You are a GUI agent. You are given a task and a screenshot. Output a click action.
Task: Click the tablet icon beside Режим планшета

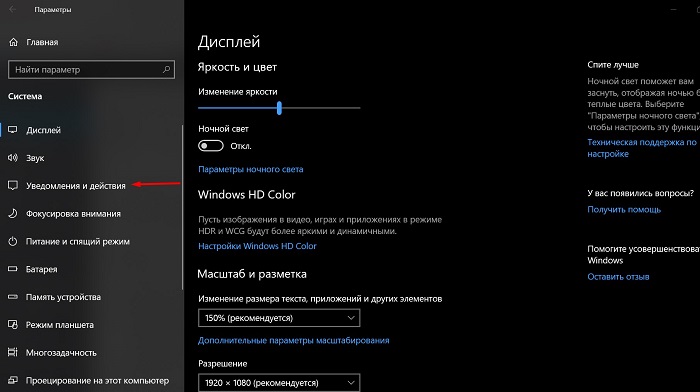click(x=12, y=325)
